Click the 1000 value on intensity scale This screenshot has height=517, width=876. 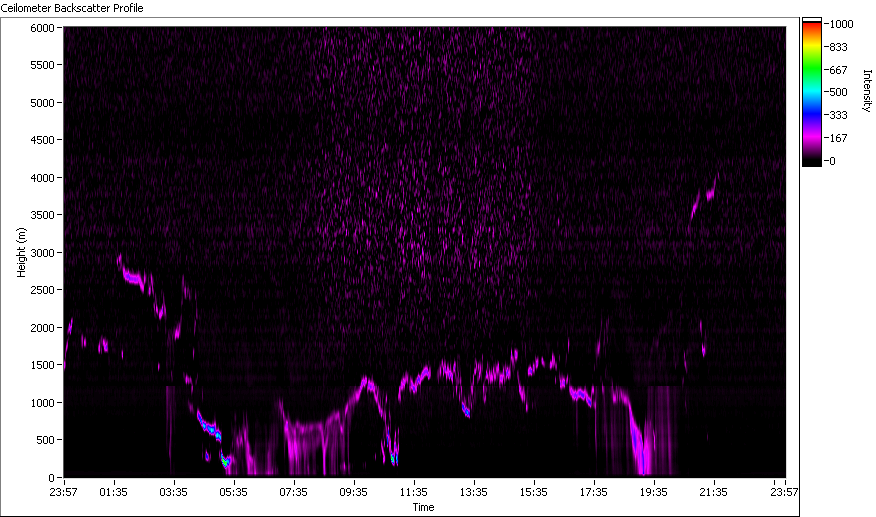coord(841,24)
